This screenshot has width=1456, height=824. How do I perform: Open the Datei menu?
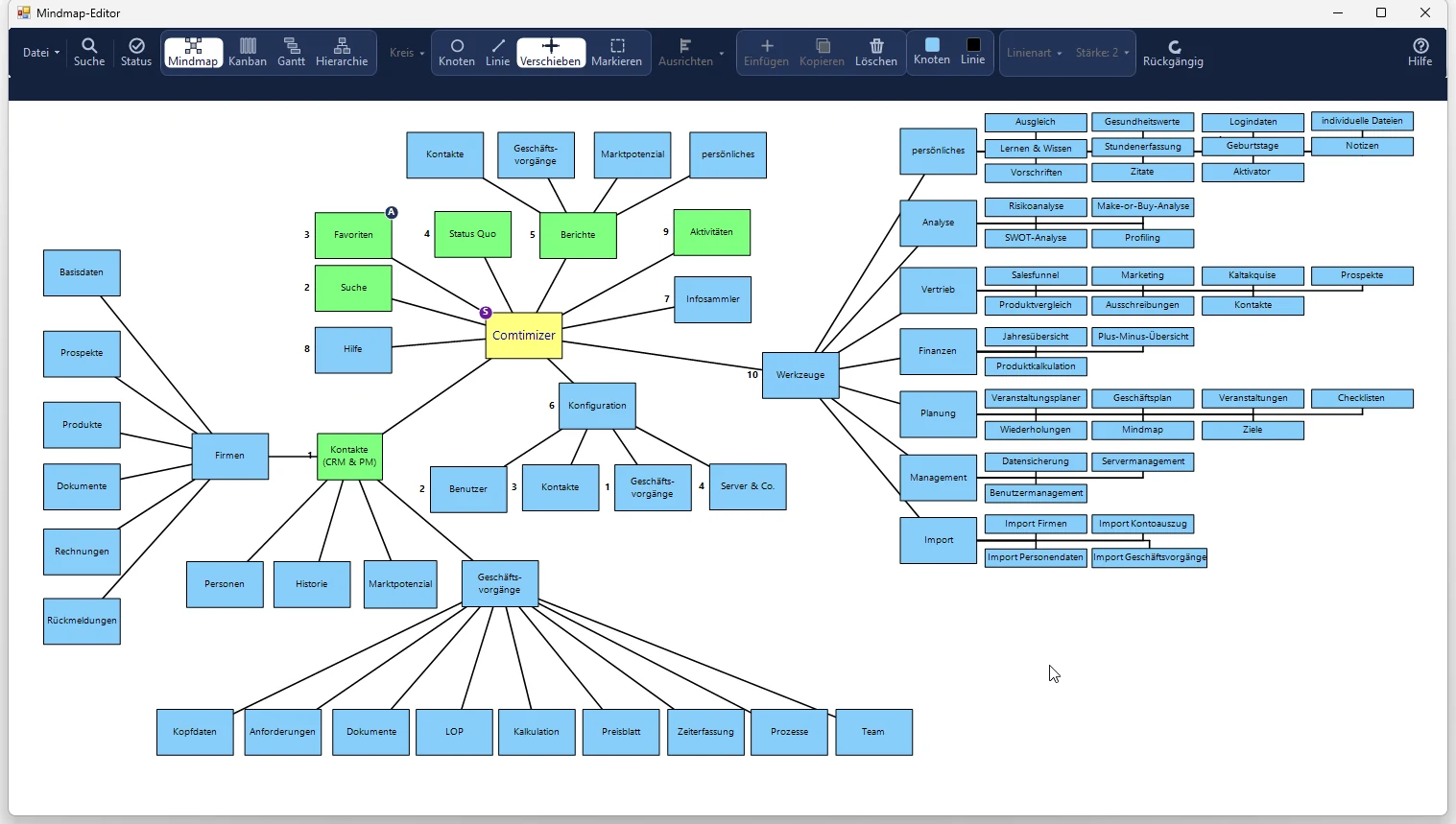pyautogui.click(x=41, y=53)
